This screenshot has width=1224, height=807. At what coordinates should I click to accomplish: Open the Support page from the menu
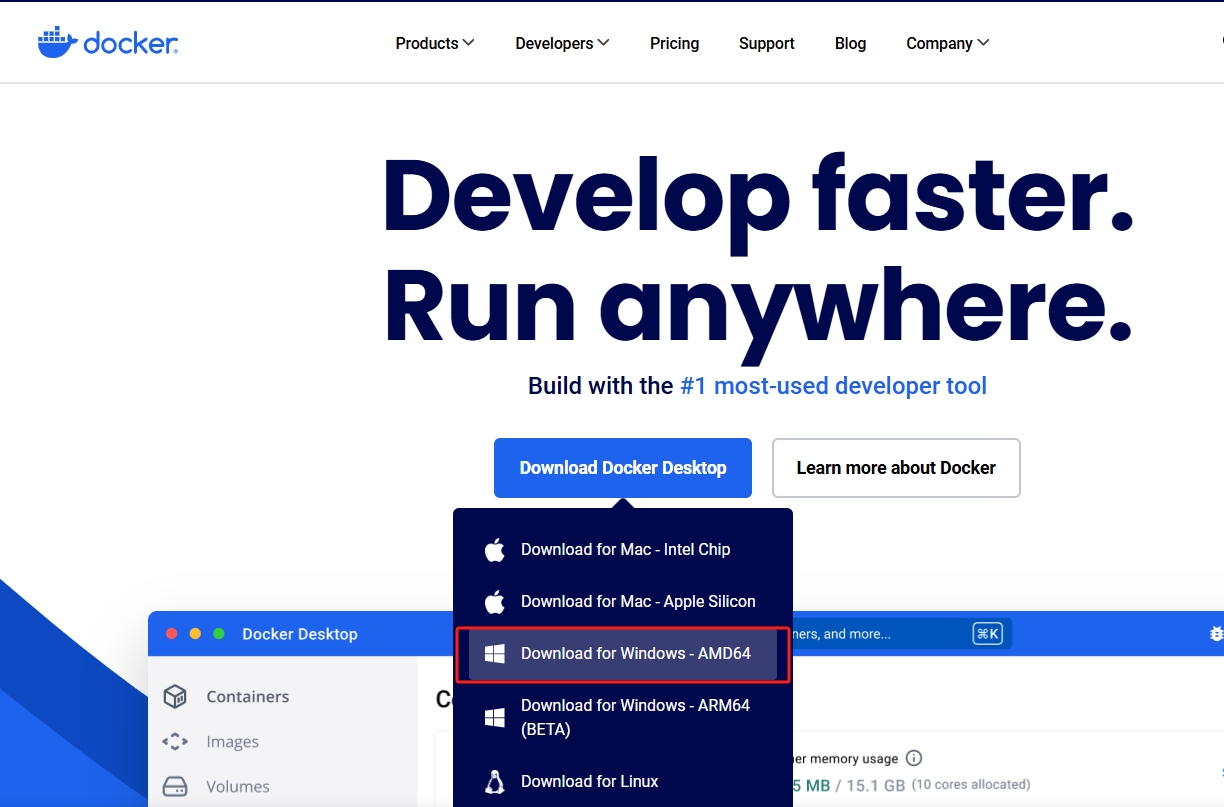tap(766, 43)
